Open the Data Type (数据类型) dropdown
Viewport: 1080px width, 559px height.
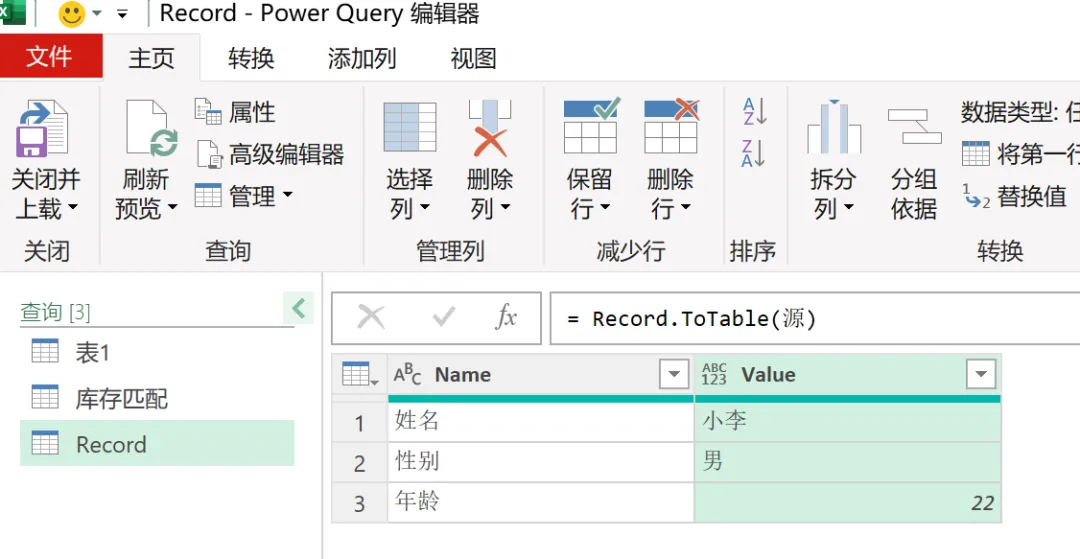[1020, 112]
